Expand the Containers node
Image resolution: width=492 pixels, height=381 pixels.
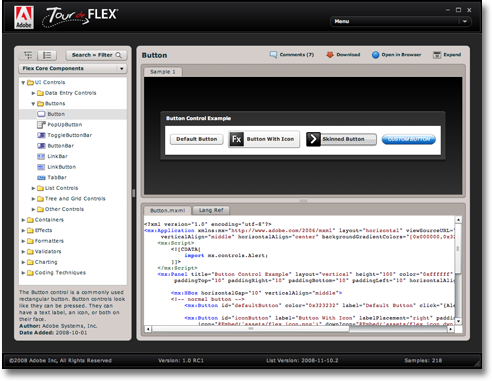click(23, 220)
